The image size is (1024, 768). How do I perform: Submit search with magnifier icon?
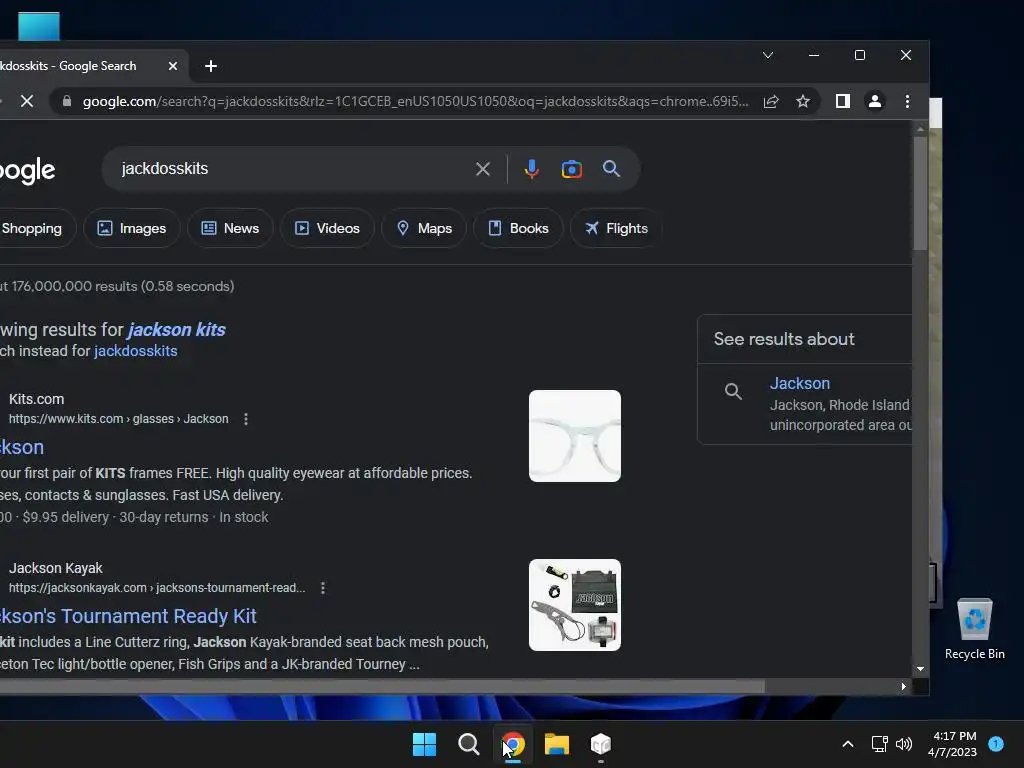click(611, 168)
